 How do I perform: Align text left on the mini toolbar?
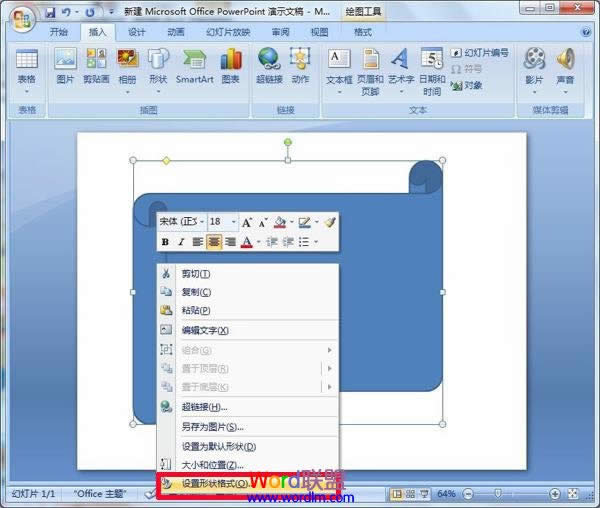(197, 242)
